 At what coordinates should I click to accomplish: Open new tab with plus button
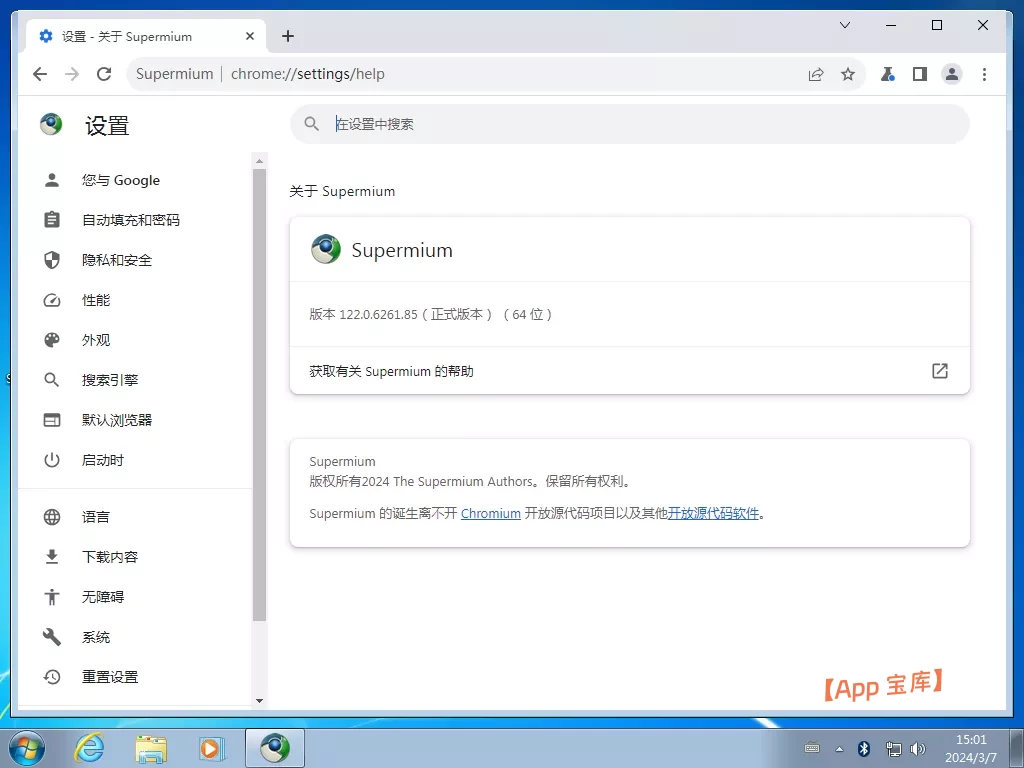coord(288,36)
